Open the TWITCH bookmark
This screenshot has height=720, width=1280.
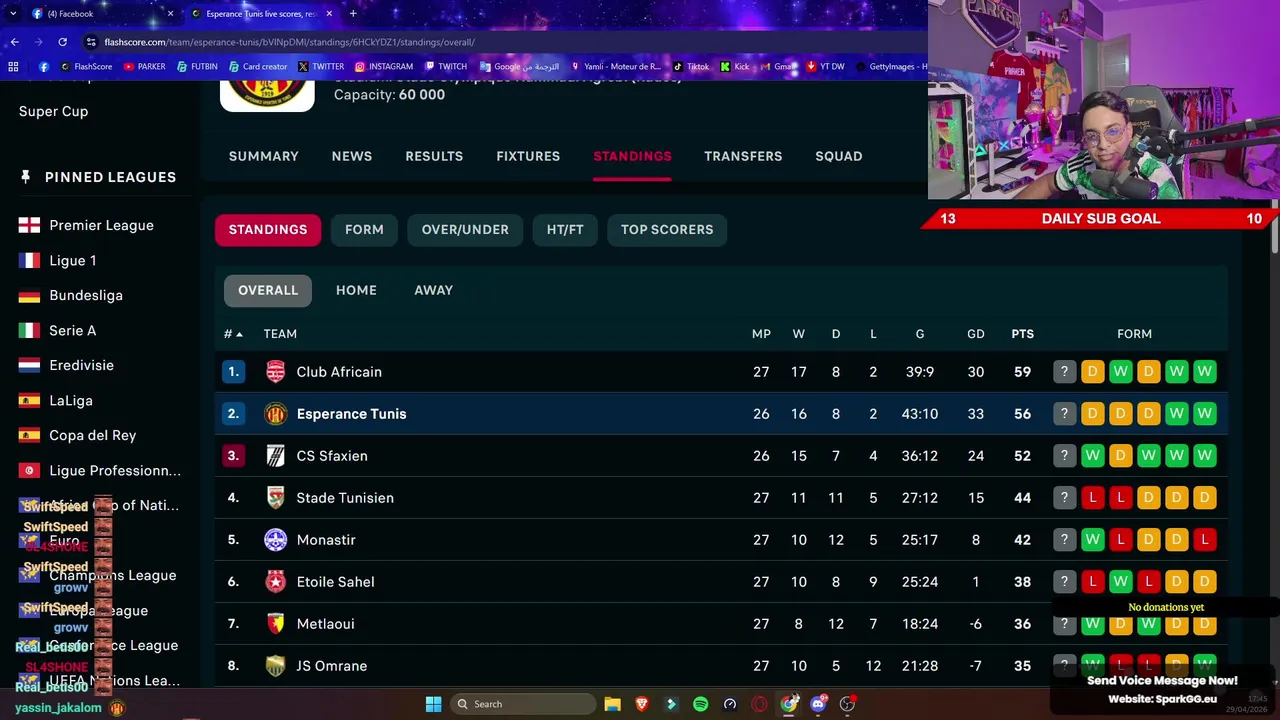(x=445, y=67)
